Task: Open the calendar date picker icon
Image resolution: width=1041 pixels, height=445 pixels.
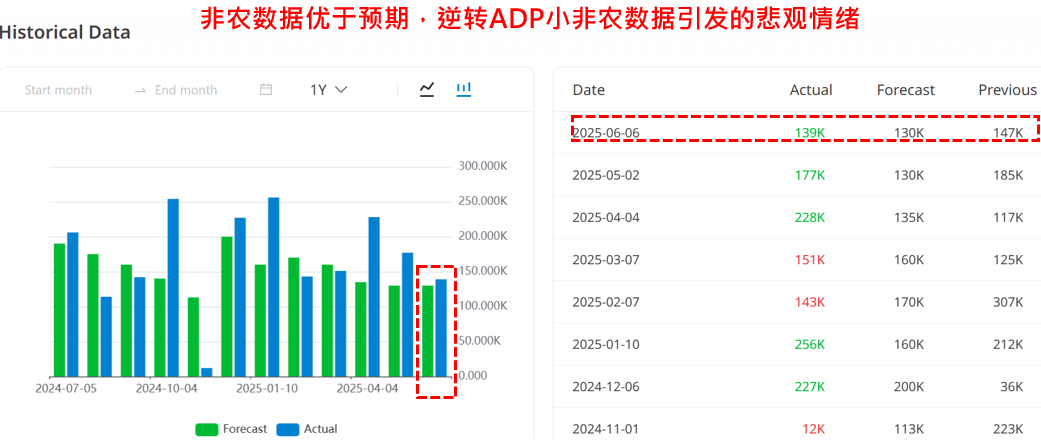Action: [x=266, y=90]
